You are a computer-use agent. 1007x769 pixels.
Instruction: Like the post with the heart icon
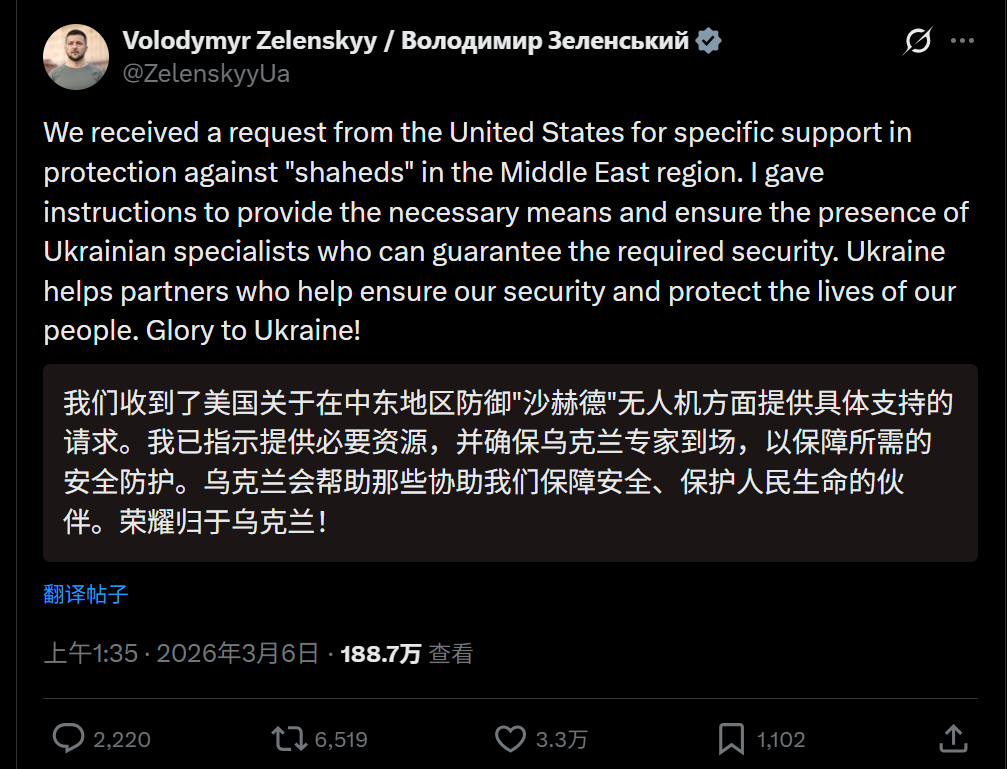pos(510,738)
